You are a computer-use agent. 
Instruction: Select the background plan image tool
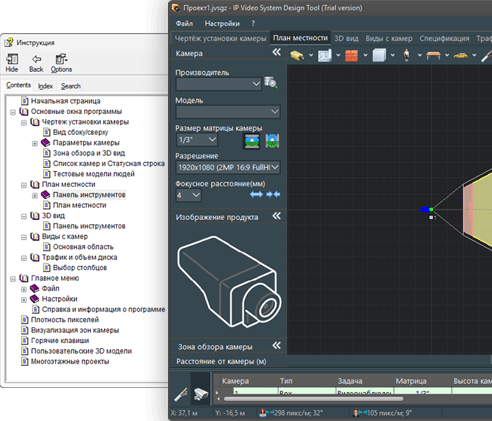coord(324,55)
